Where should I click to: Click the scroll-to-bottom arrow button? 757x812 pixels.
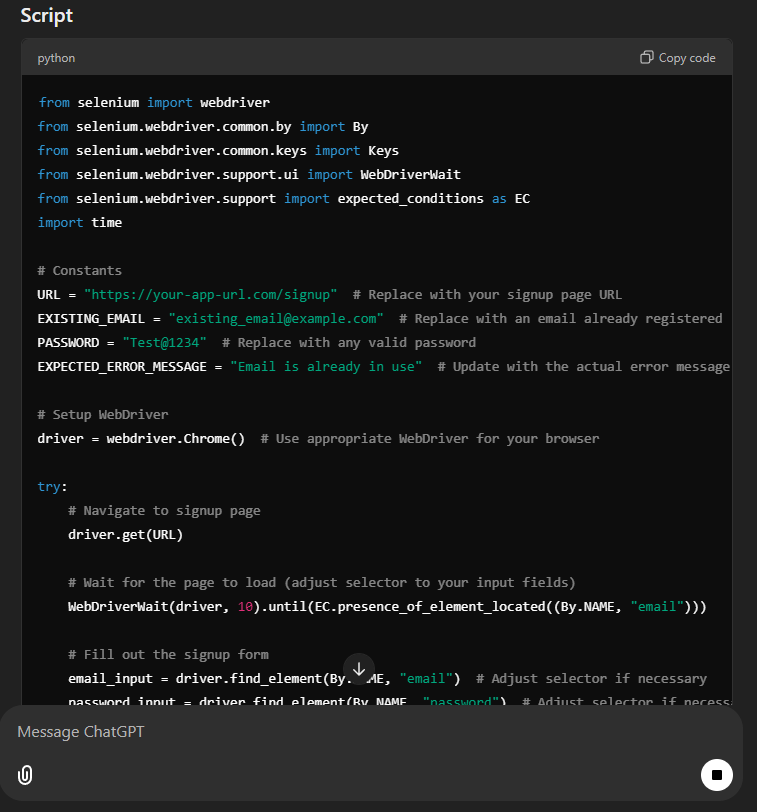pyautogui.click(x=359, y=669)
